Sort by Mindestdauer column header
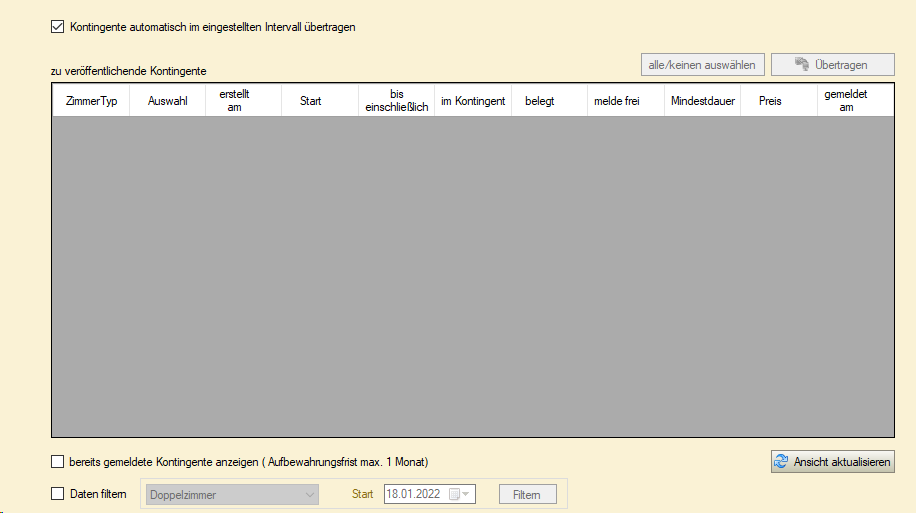This screenshot has height=513, width=916. pyautogui.click(x=702, y=101)
